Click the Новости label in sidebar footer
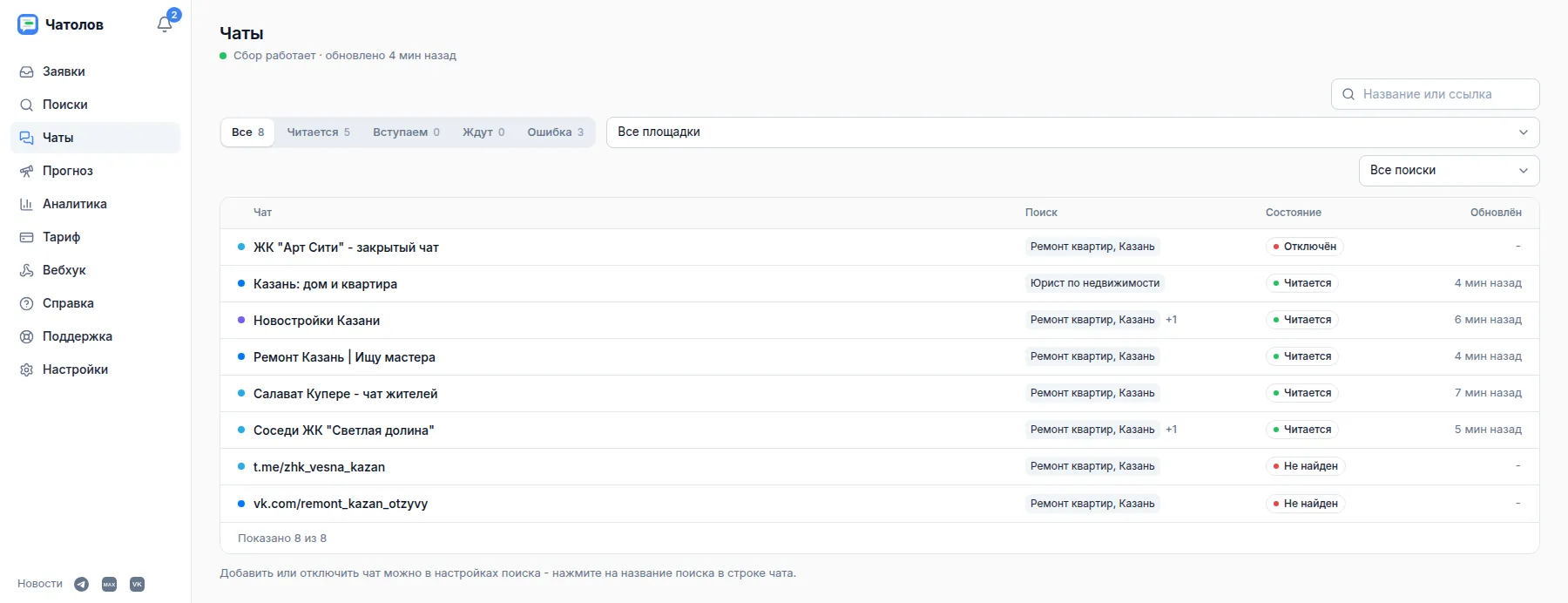This screenshot has width=1568, height=603. pyautogui.click(x=40, y=584)
